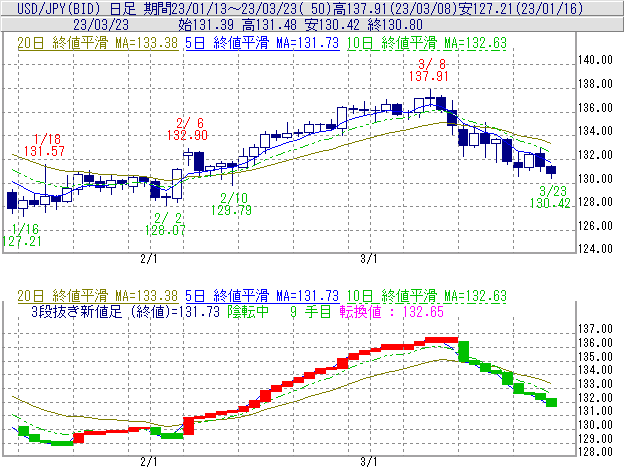Click the low 安127.21(23/01/16) header text

(x=521, y=8)
